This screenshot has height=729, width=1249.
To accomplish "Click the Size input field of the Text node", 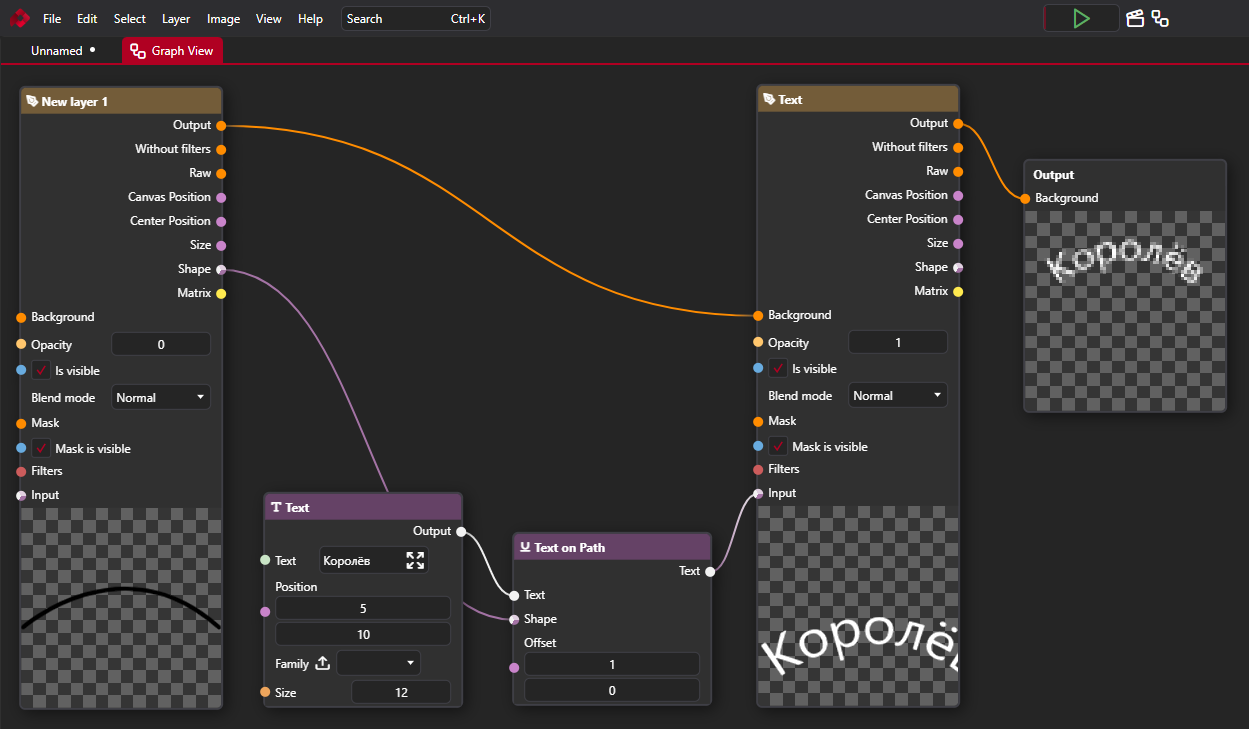I will click(401, 692).
